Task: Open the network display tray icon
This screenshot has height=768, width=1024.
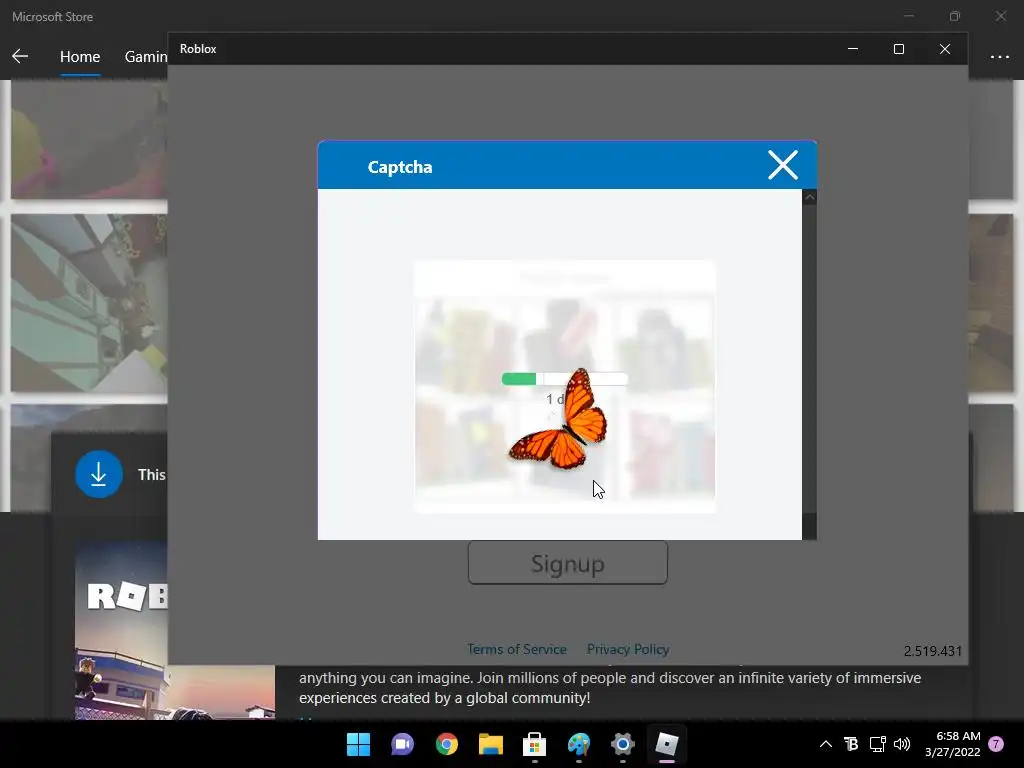Action: (x=877, y=744)
